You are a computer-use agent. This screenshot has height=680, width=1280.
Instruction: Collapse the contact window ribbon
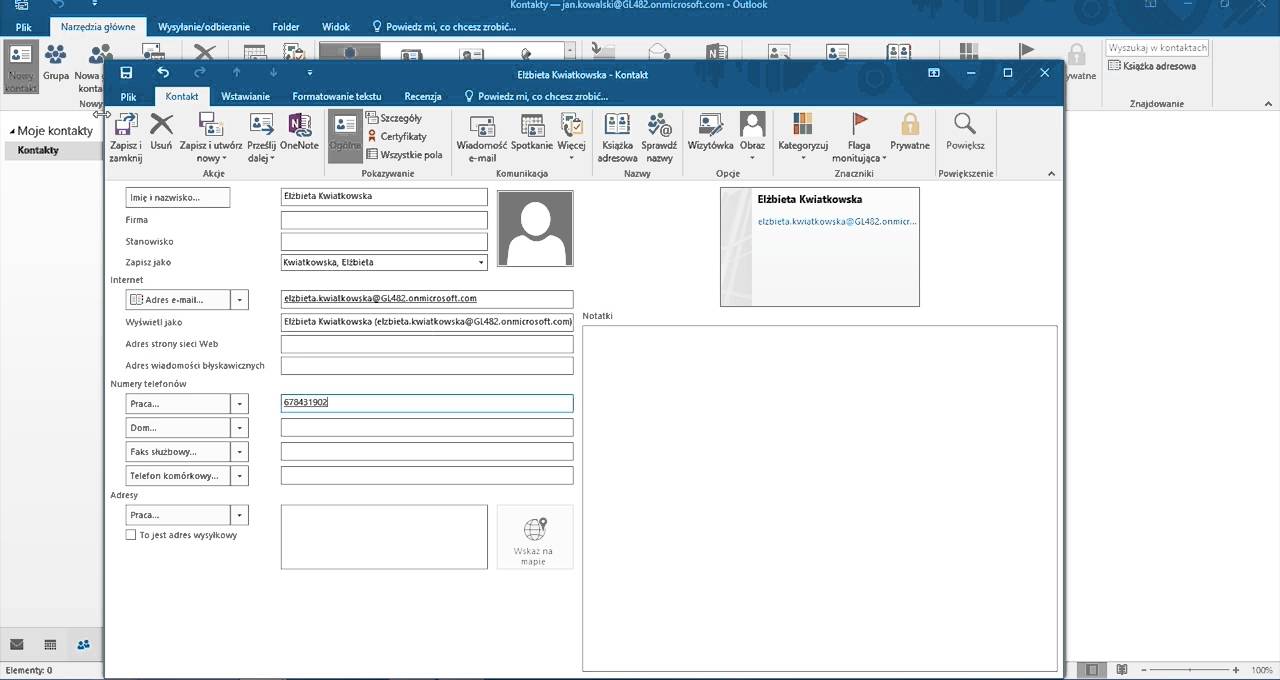(x=1051, y=174)
